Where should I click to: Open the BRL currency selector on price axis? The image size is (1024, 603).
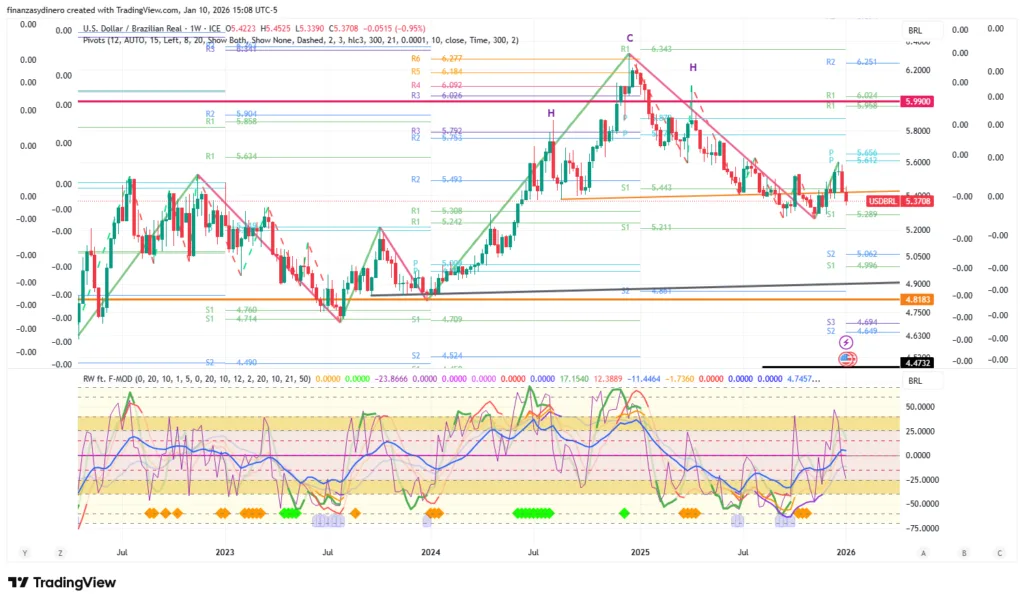[x=915, y=32]
